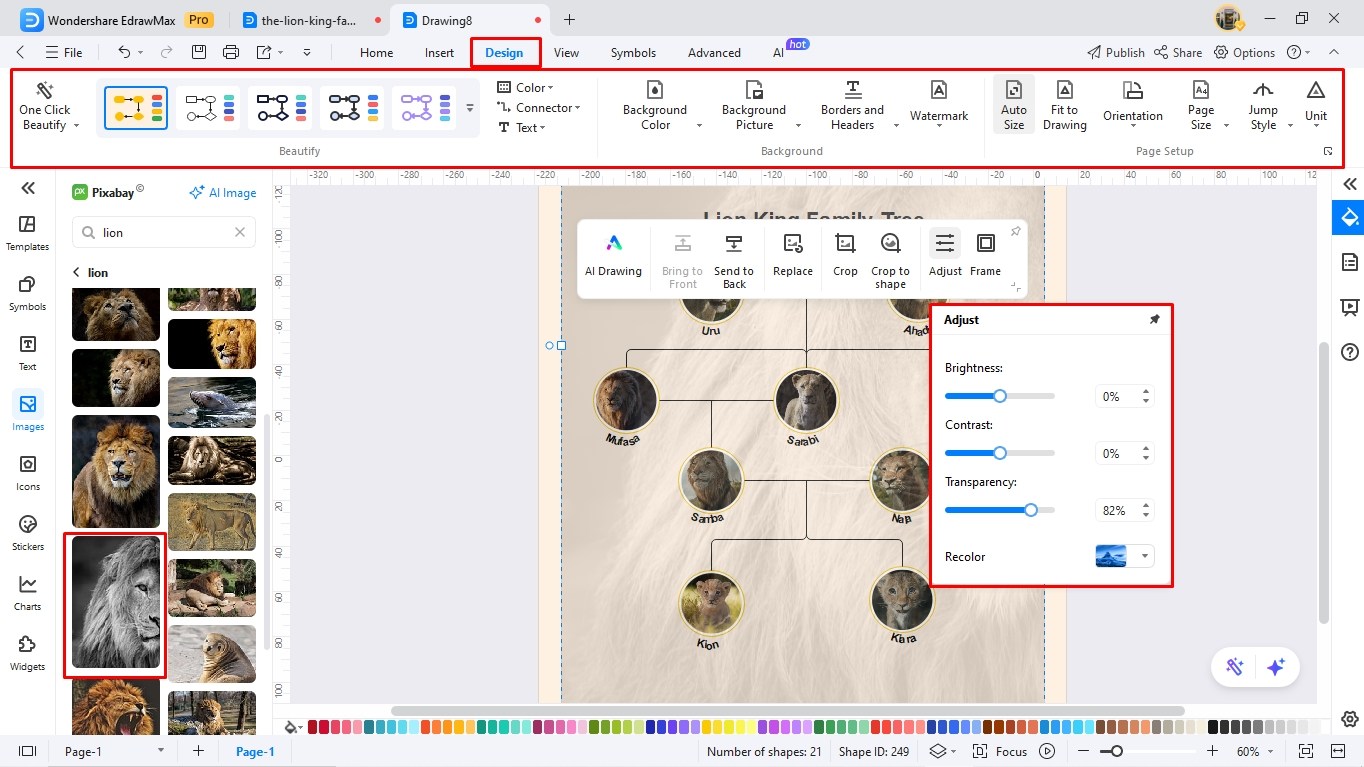Open the Page Setup dialog launcher

click(1328, 151)
